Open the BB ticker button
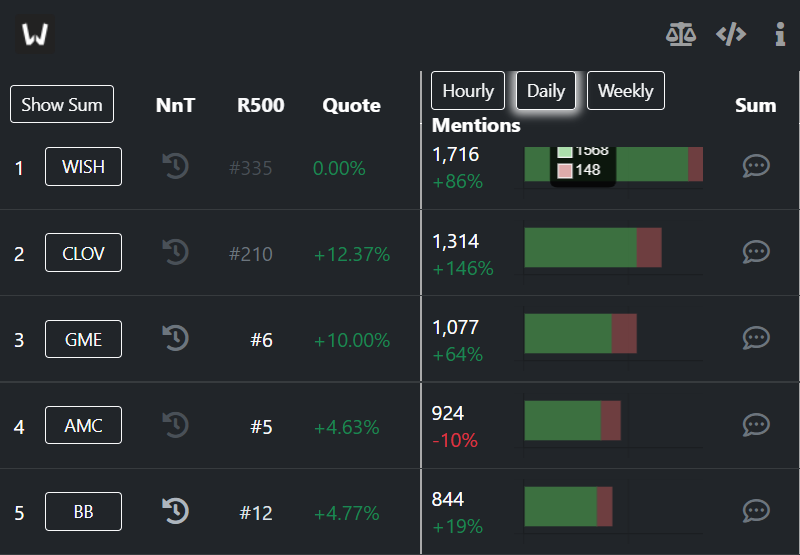This screenshot has width=800, height=555. click(x=83, y=511)
